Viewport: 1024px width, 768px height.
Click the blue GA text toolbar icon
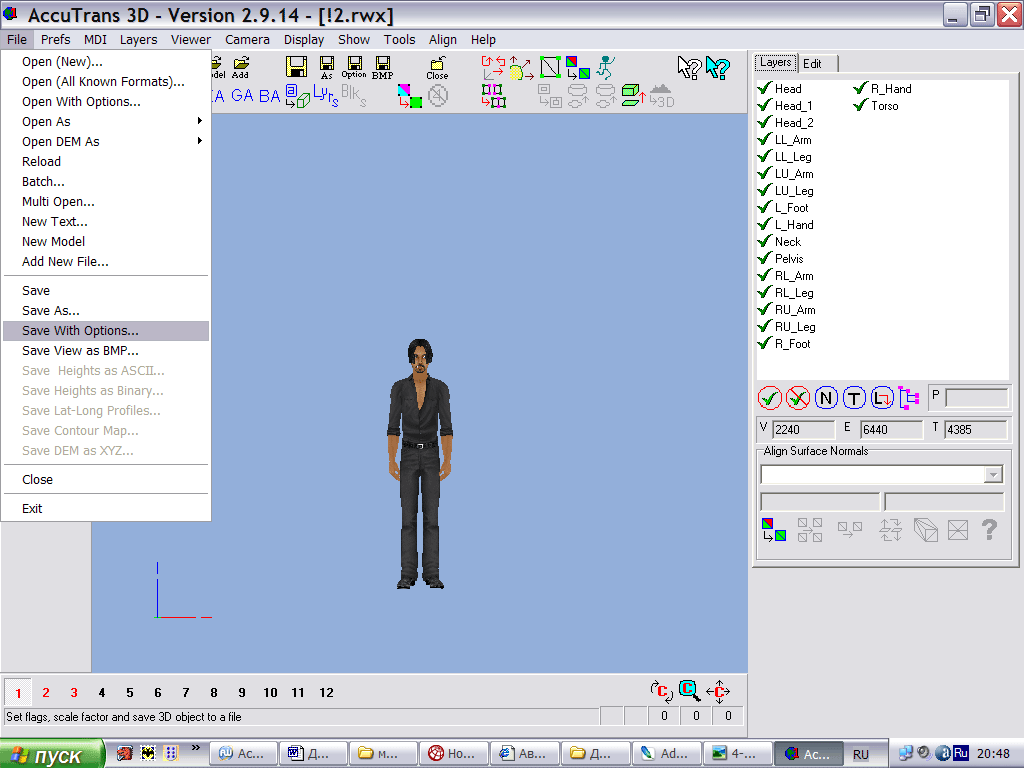click(x=242, y=95)
